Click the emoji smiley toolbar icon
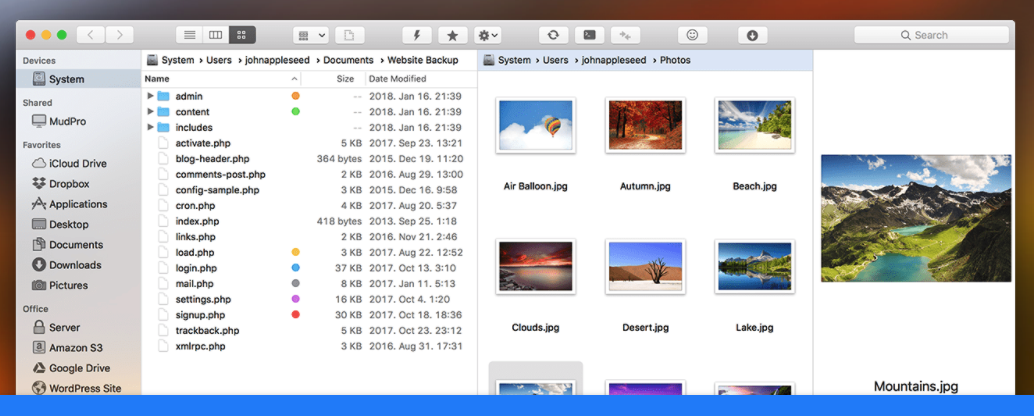 pyautogui.click(x=690, y=35)
